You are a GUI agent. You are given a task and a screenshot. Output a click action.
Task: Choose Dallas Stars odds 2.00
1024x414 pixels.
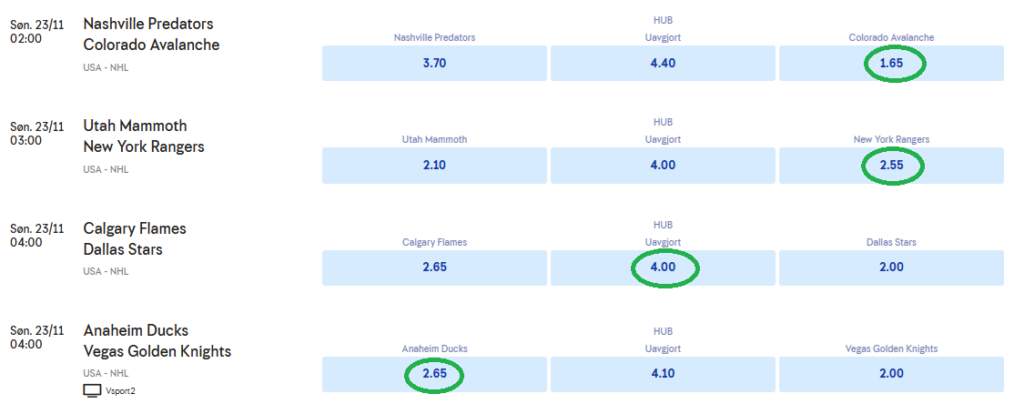tap(891, 268)
